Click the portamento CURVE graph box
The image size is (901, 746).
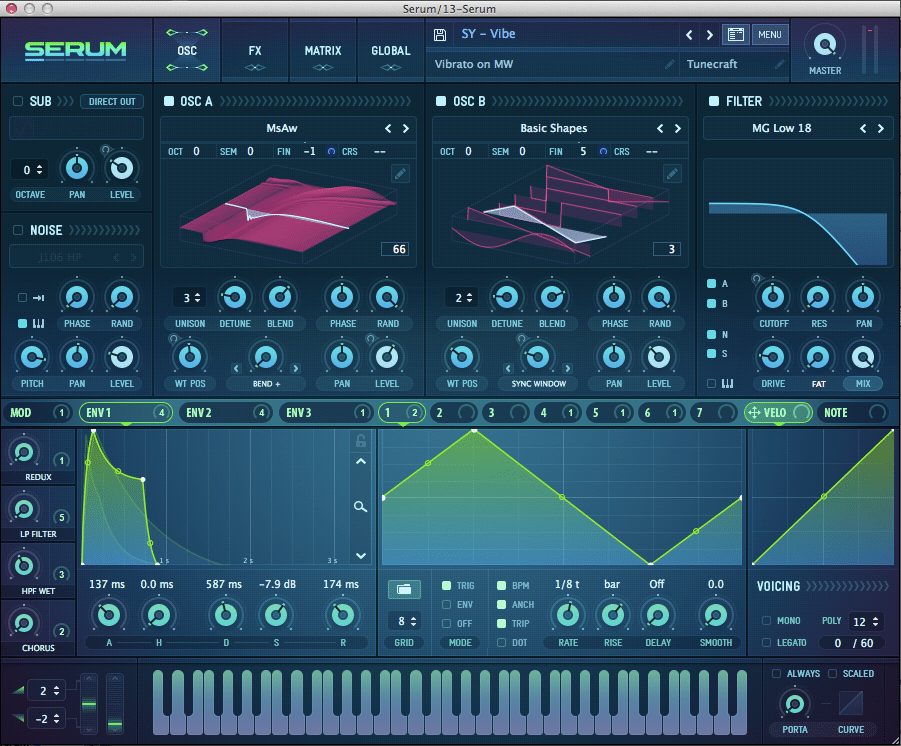(850, 703)
